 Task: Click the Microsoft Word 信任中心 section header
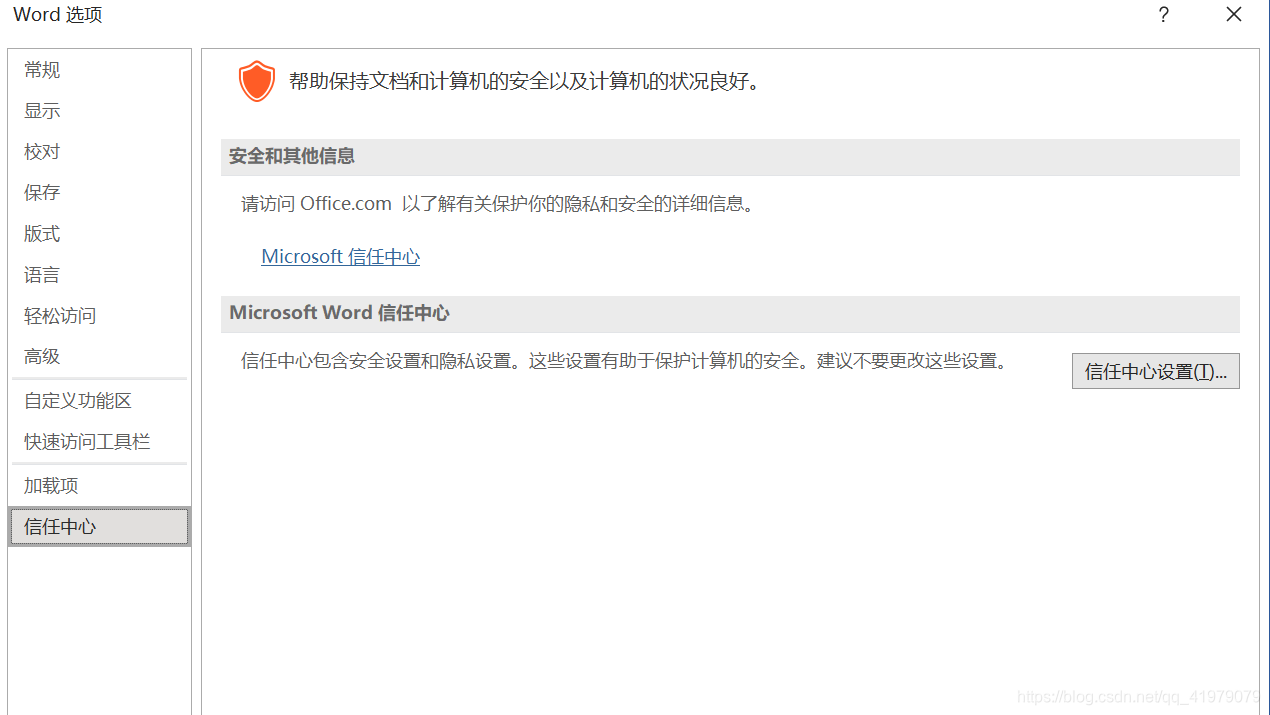pos(730,314)
